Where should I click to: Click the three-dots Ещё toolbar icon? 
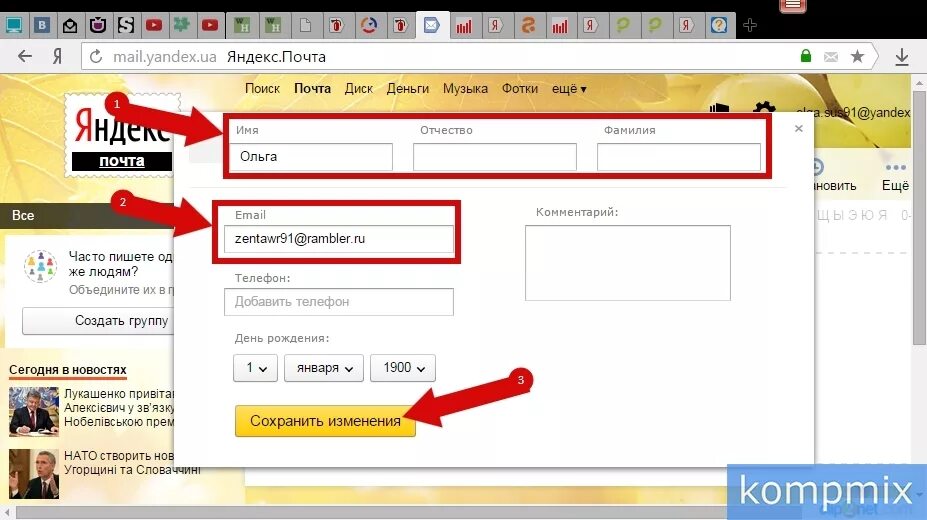(896, 167)
